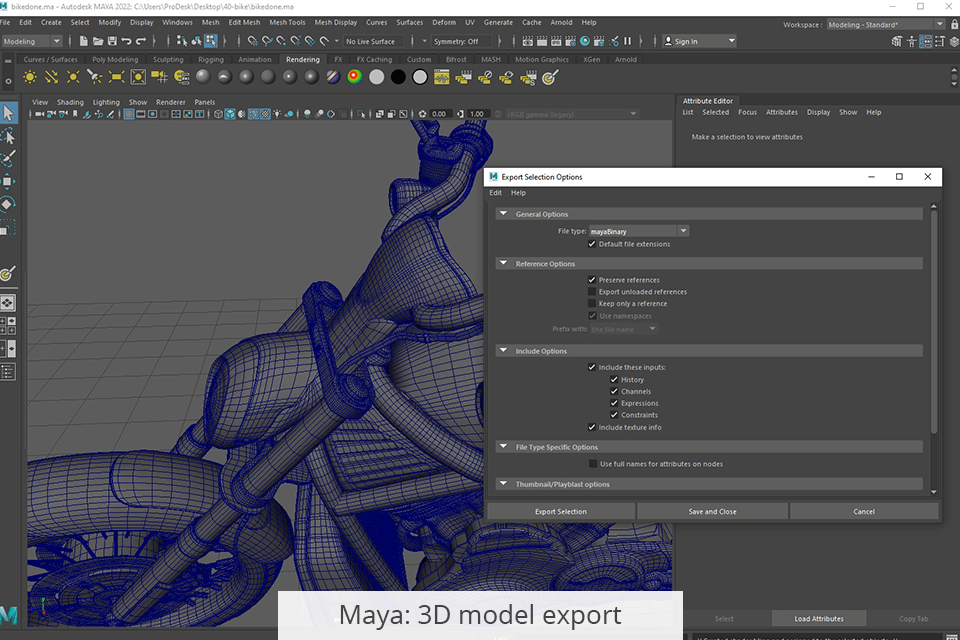
Task: Uncheck Default file extensions
Action: pos(592,244)
